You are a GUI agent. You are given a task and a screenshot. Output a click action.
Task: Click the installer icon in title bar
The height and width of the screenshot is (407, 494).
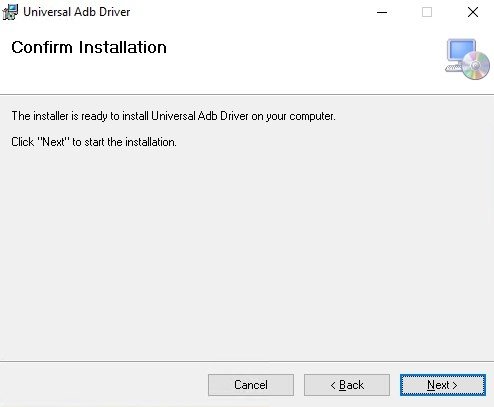(10, 12)
